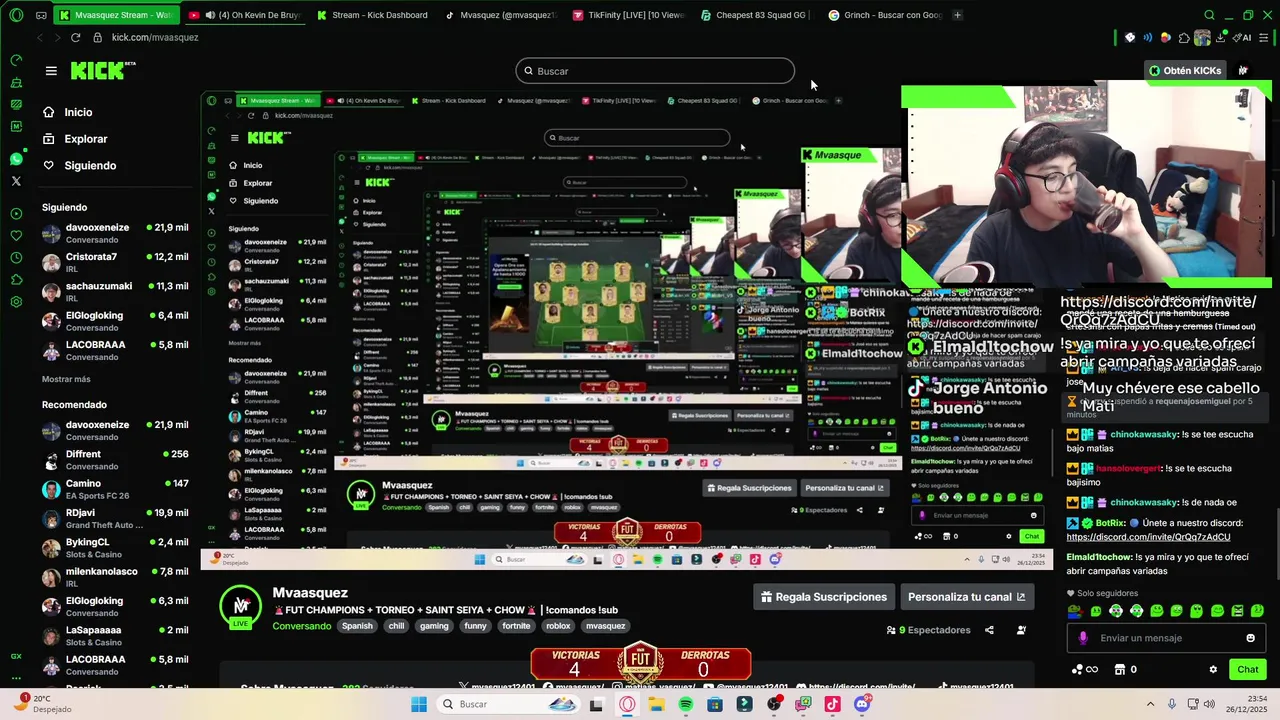Image resolution: width=1280 pixels, height=720 pixels.
Task: Open Discord from the taskbar
Action: [862, 704]
